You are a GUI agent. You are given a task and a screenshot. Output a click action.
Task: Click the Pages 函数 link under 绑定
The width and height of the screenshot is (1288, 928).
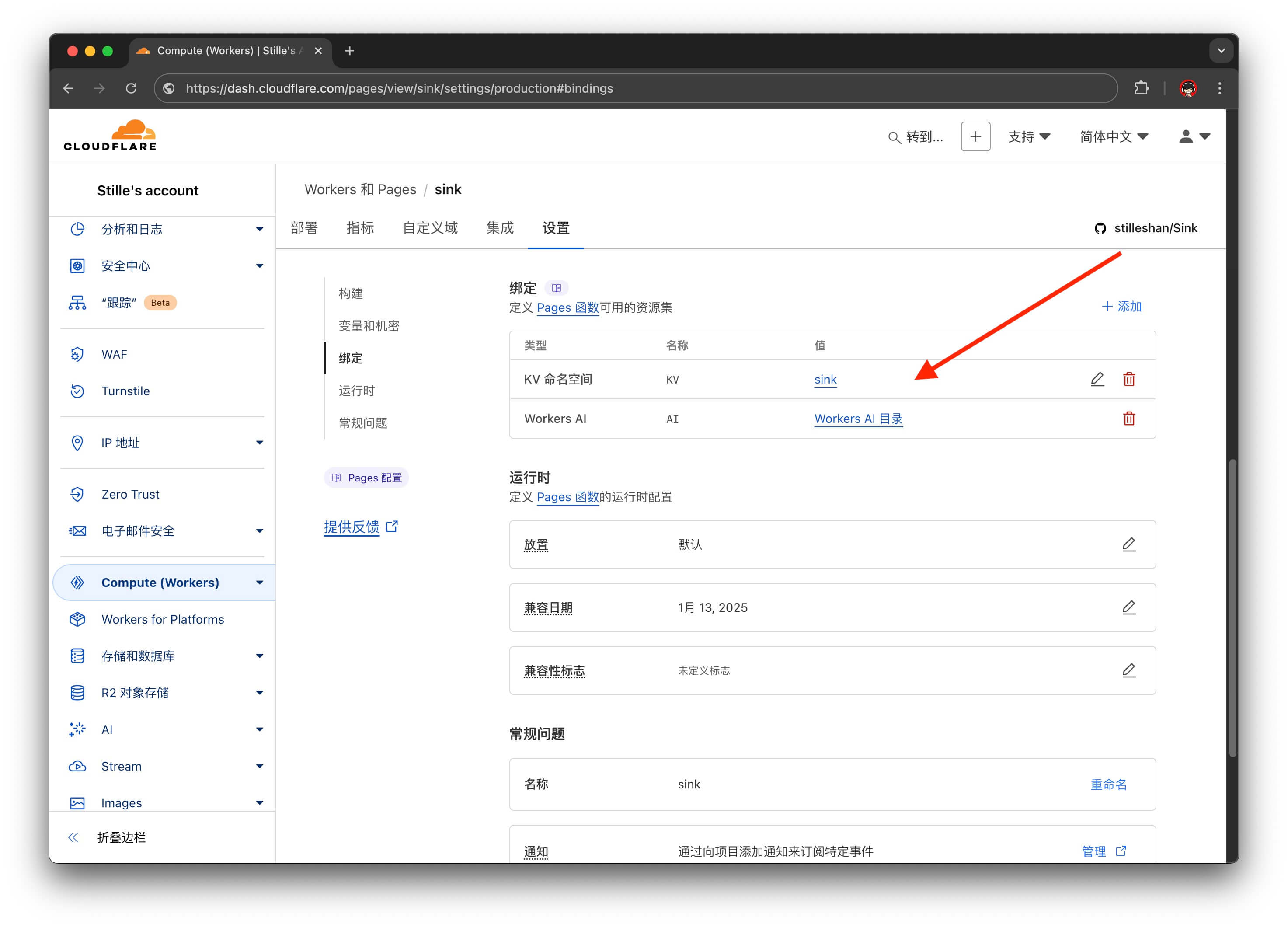point(567,308)
